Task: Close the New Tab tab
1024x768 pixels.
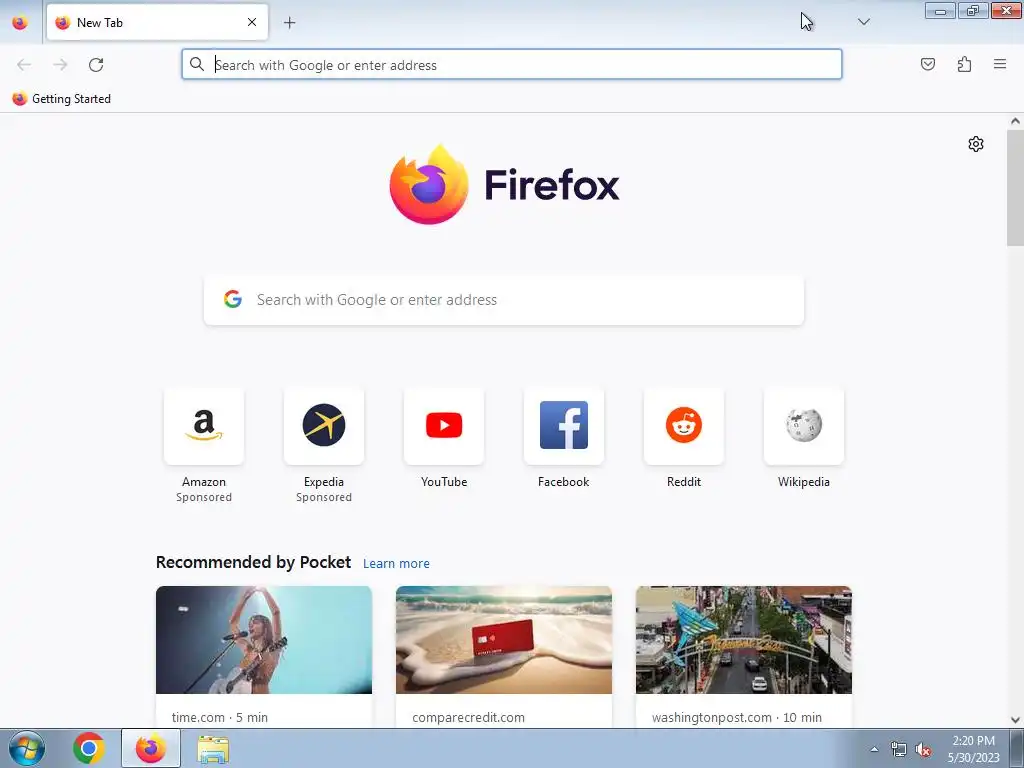Action: click(252, 22)
